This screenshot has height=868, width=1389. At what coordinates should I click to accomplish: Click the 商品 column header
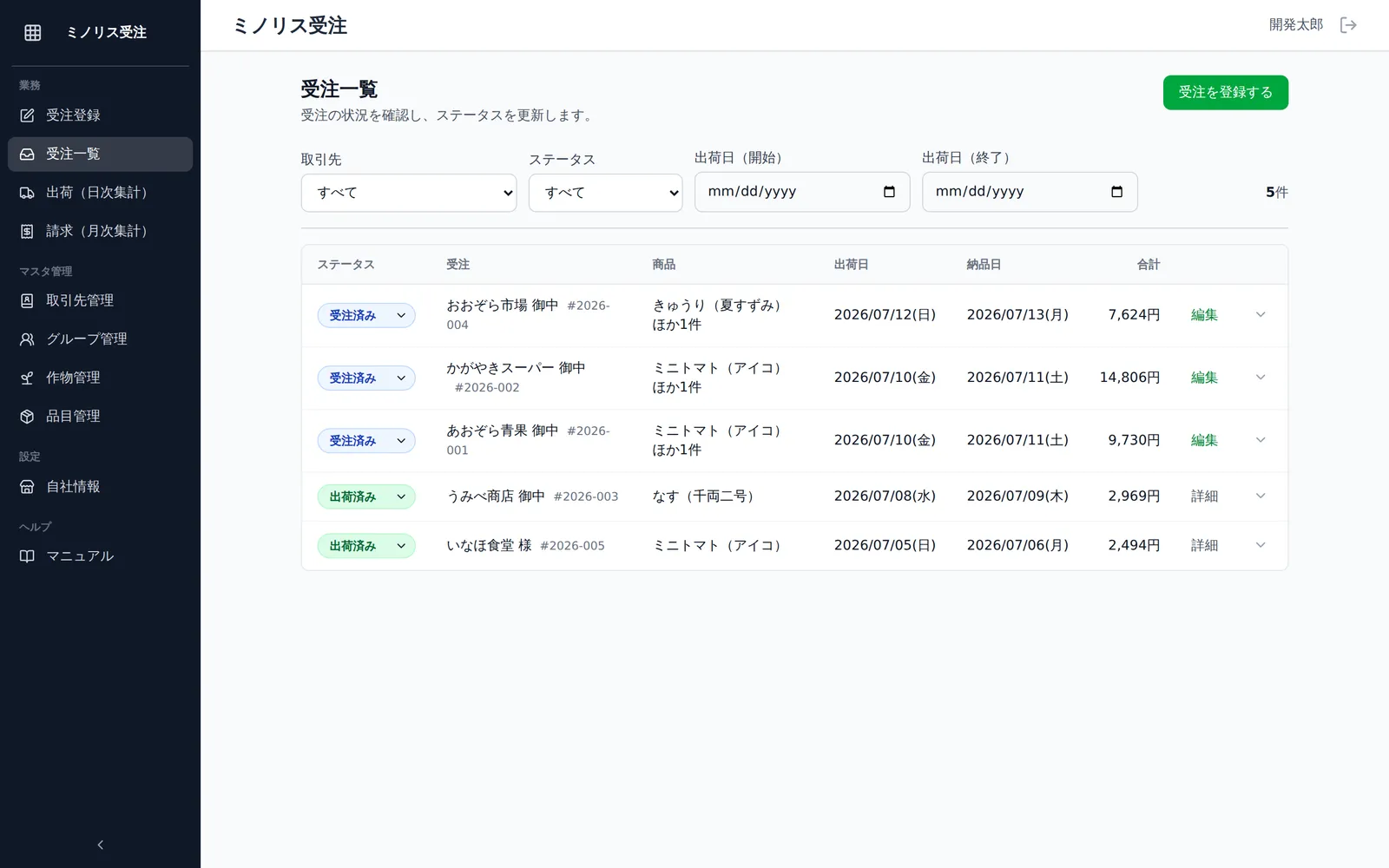pyautogui.click(x=664, y=265)
